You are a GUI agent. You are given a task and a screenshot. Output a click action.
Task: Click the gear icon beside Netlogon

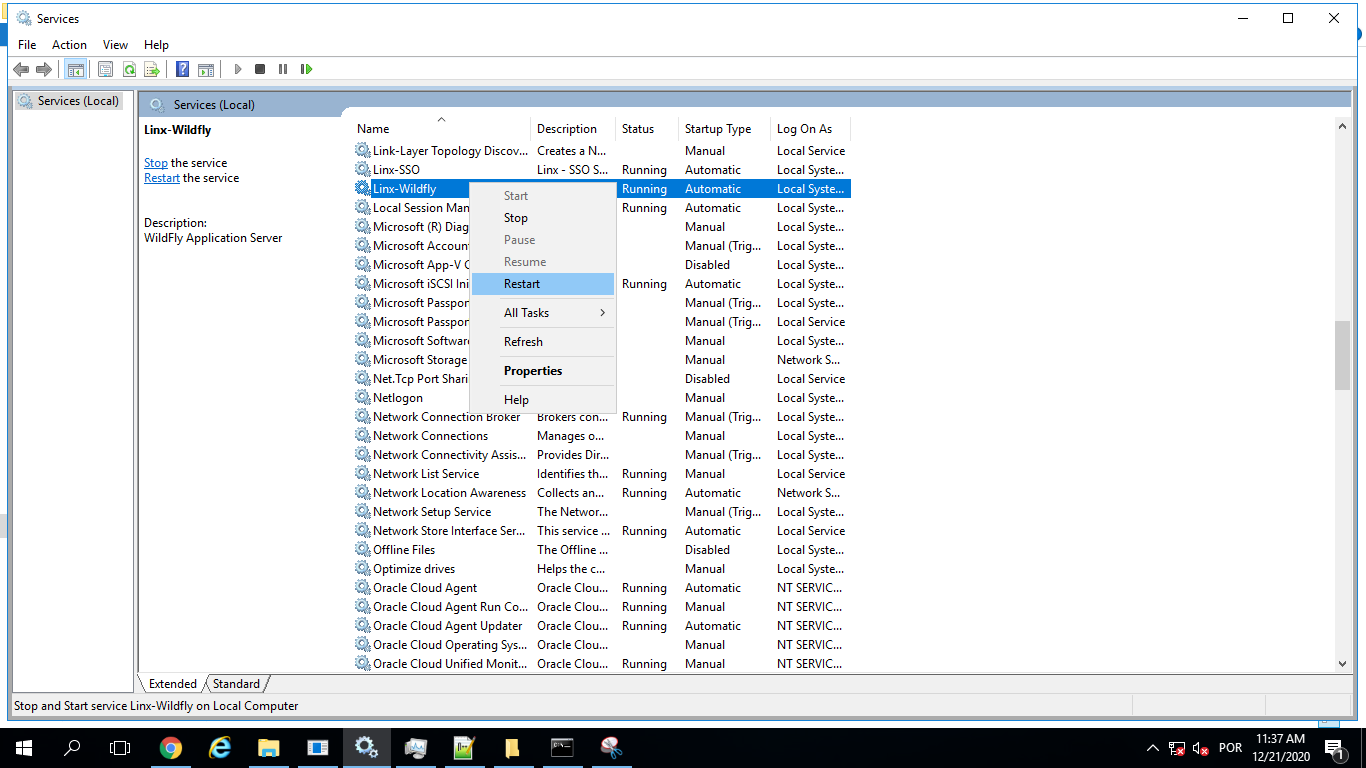click(362, 398)
